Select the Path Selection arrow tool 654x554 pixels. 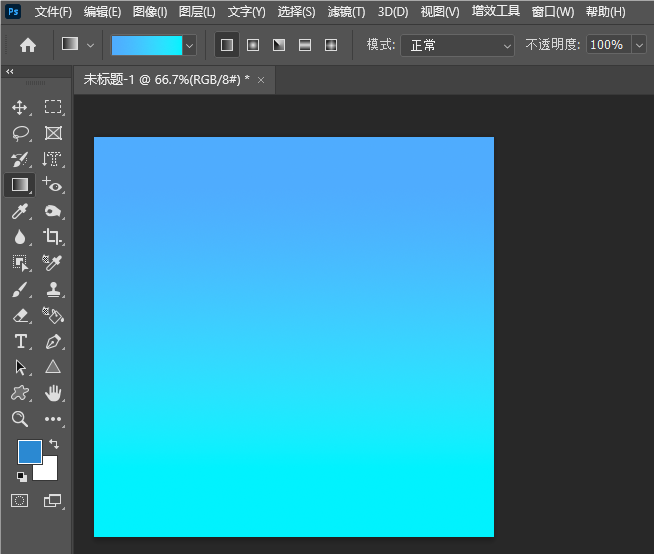click(20, 367)
